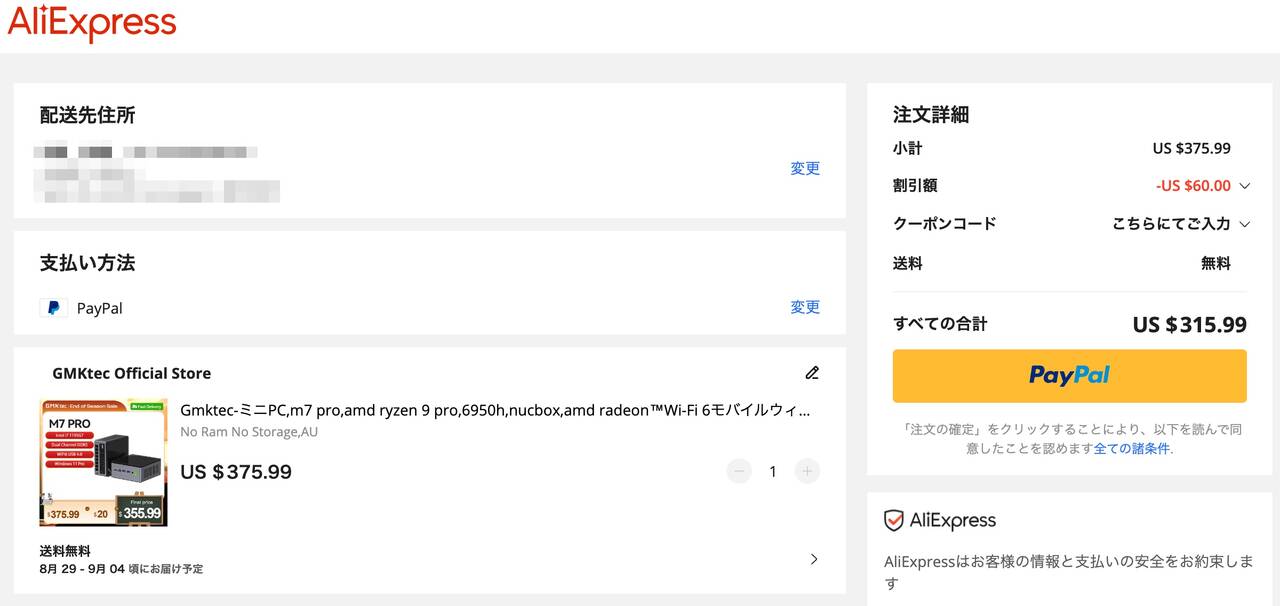Open the クーポンコード entry dropdown

pos(1181,224)
